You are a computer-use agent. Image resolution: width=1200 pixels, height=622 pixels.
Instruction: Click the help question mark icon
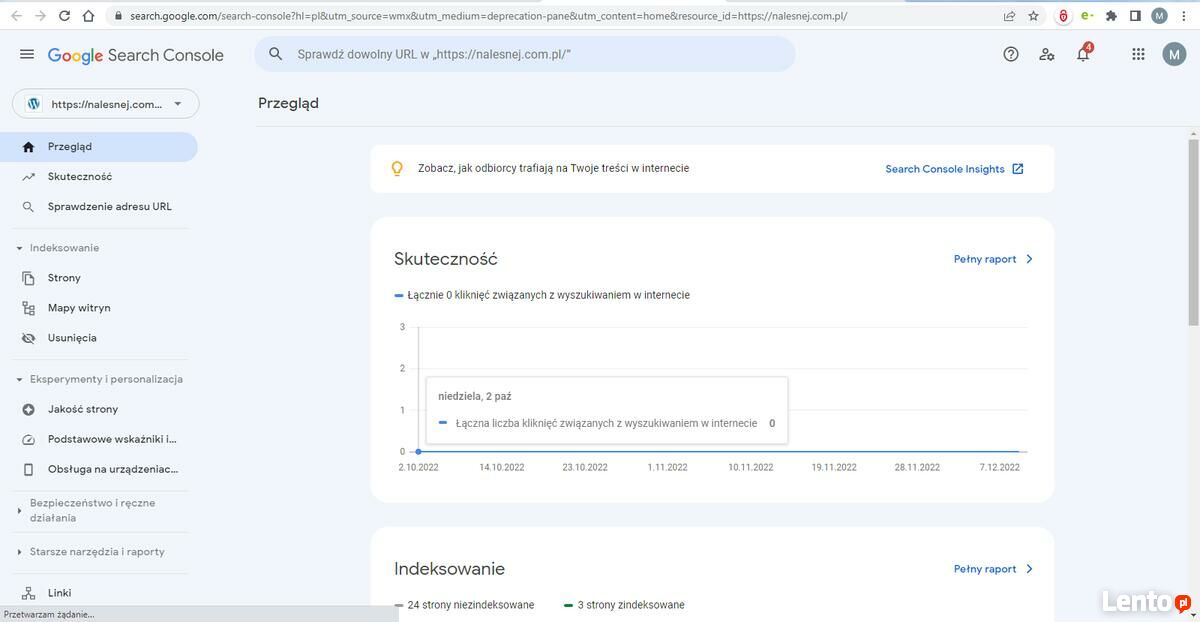(x=1011, y=54)
